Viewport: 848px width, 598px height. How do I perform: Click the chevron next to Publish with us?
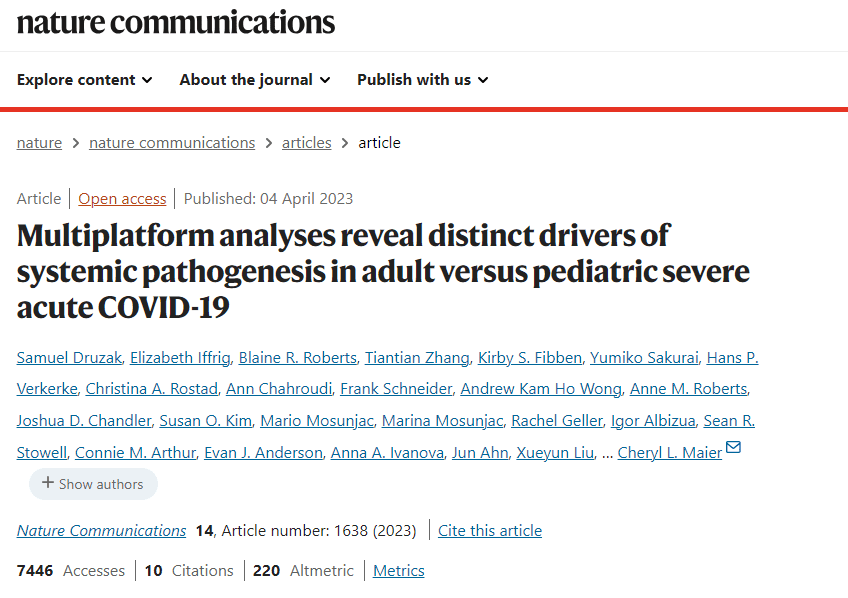(x=482, y=80)
